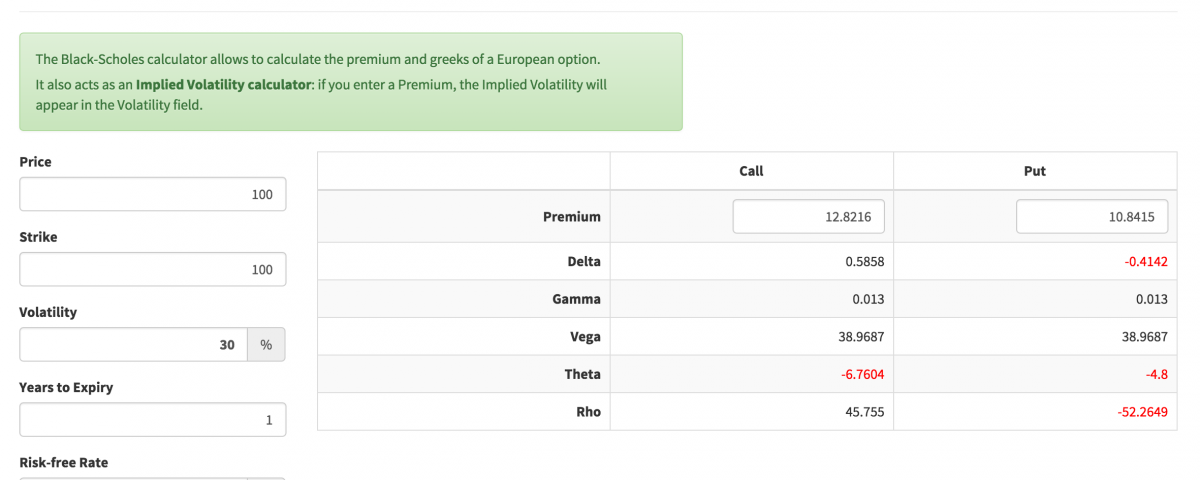Viewport: 1200px width, 480px height.
Task: Click the Gamma row label
Action: [576, 299]
